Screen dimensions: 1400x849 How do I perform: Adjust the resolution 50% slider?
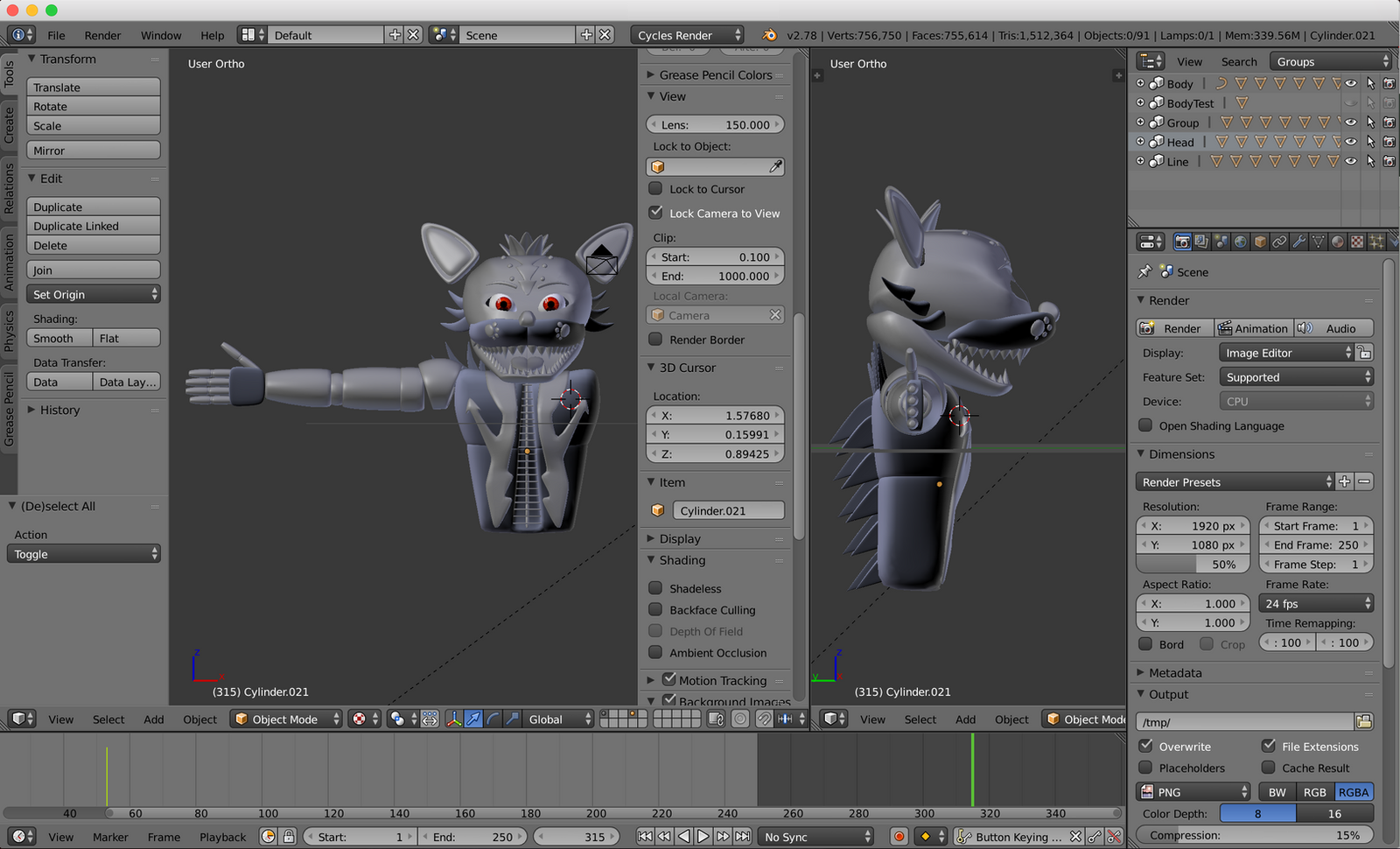(x=1193, y=565)
